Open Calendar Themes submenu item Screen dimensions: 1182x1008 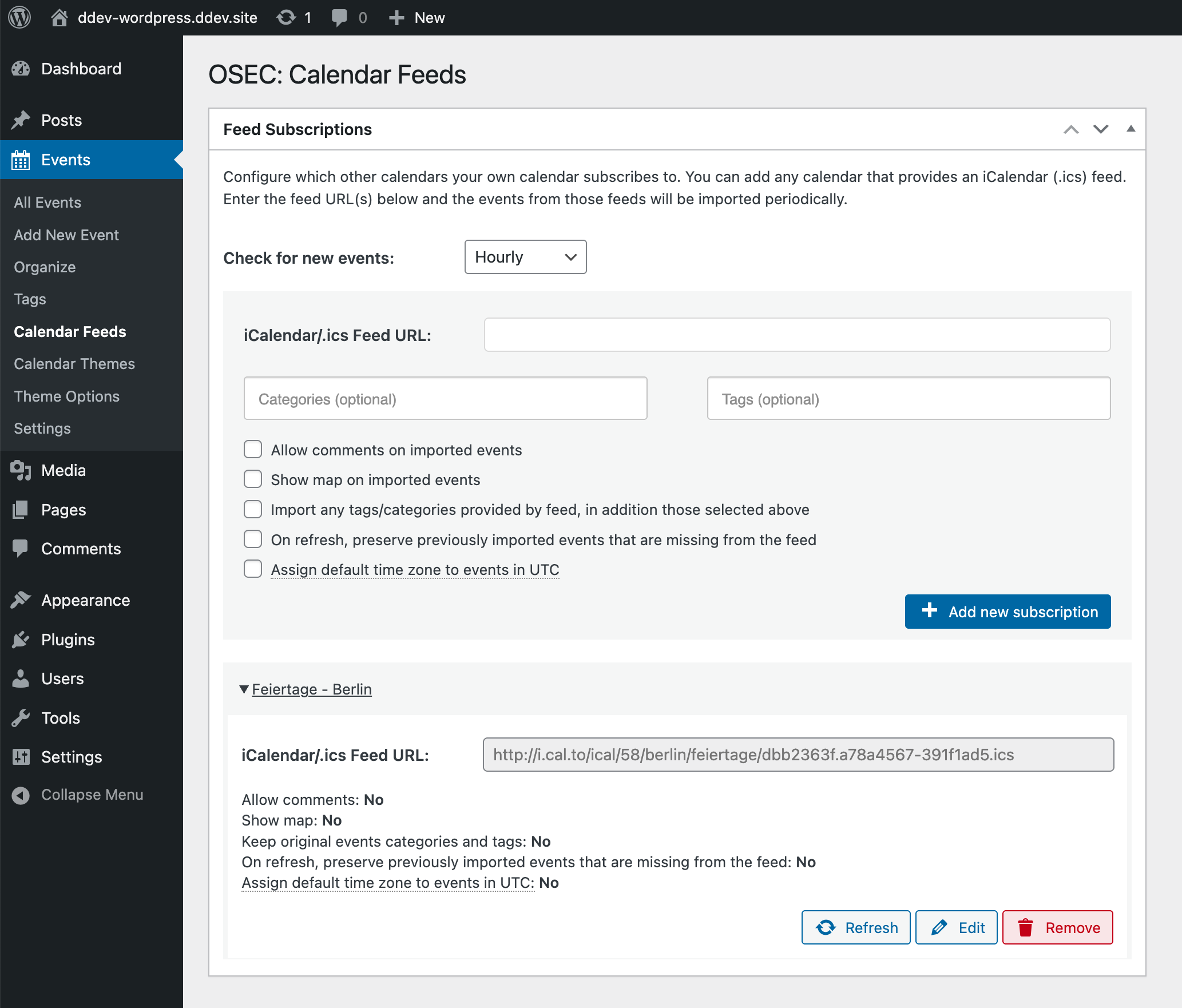pos(74,364)
